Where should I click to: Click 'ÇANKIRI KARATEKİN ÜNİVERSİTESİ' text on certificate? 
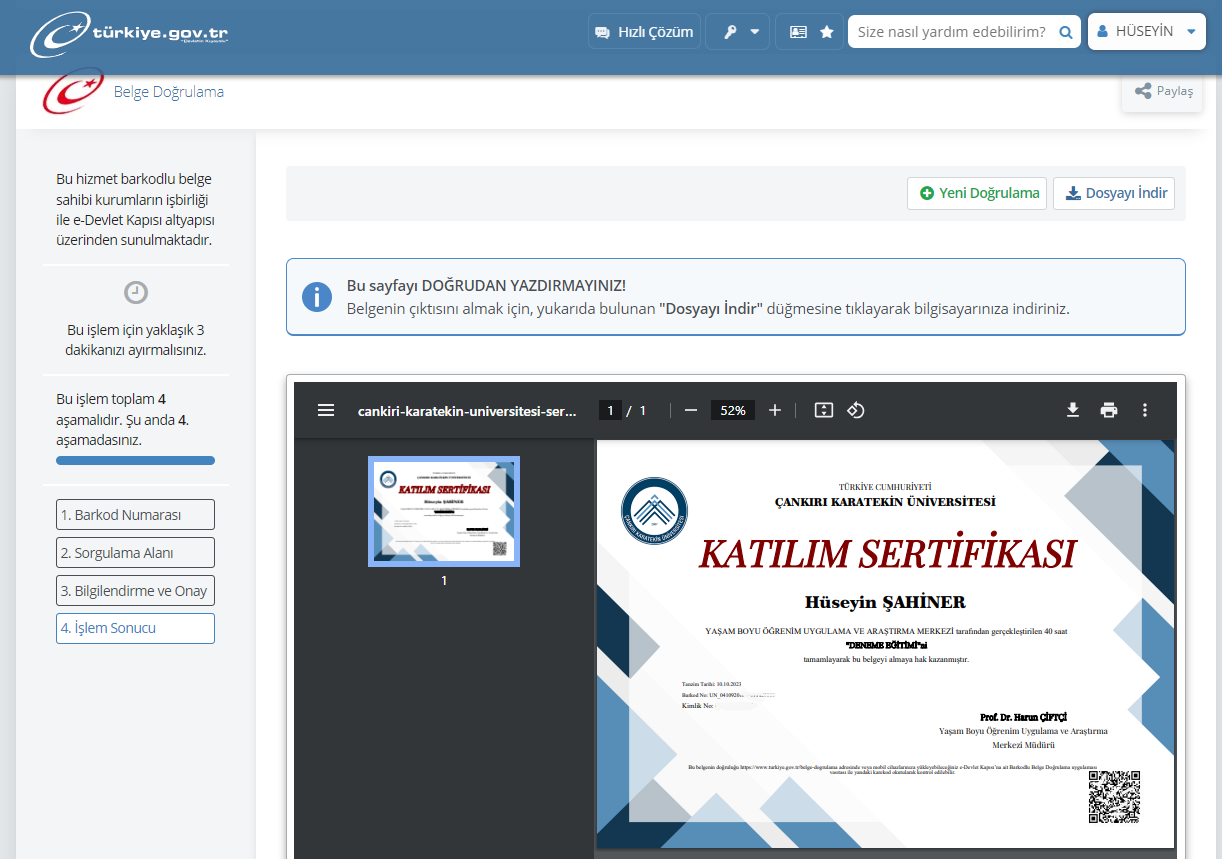(885, 502)
